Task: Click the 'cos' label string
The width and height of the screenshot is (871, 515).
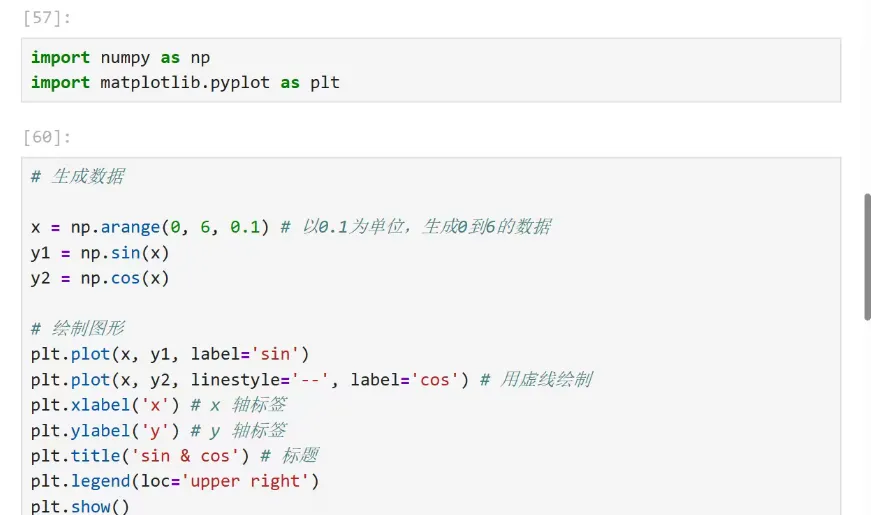Action: coord(434,380)
